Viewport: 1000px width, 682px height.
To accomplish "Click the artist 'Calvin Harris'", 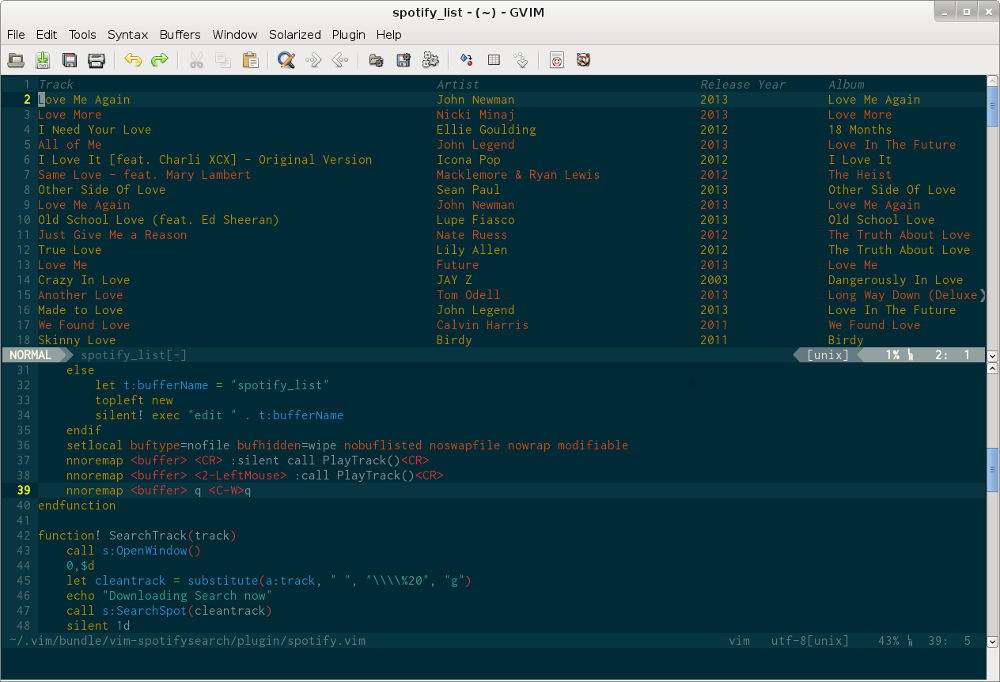I will tap(482, 325).
